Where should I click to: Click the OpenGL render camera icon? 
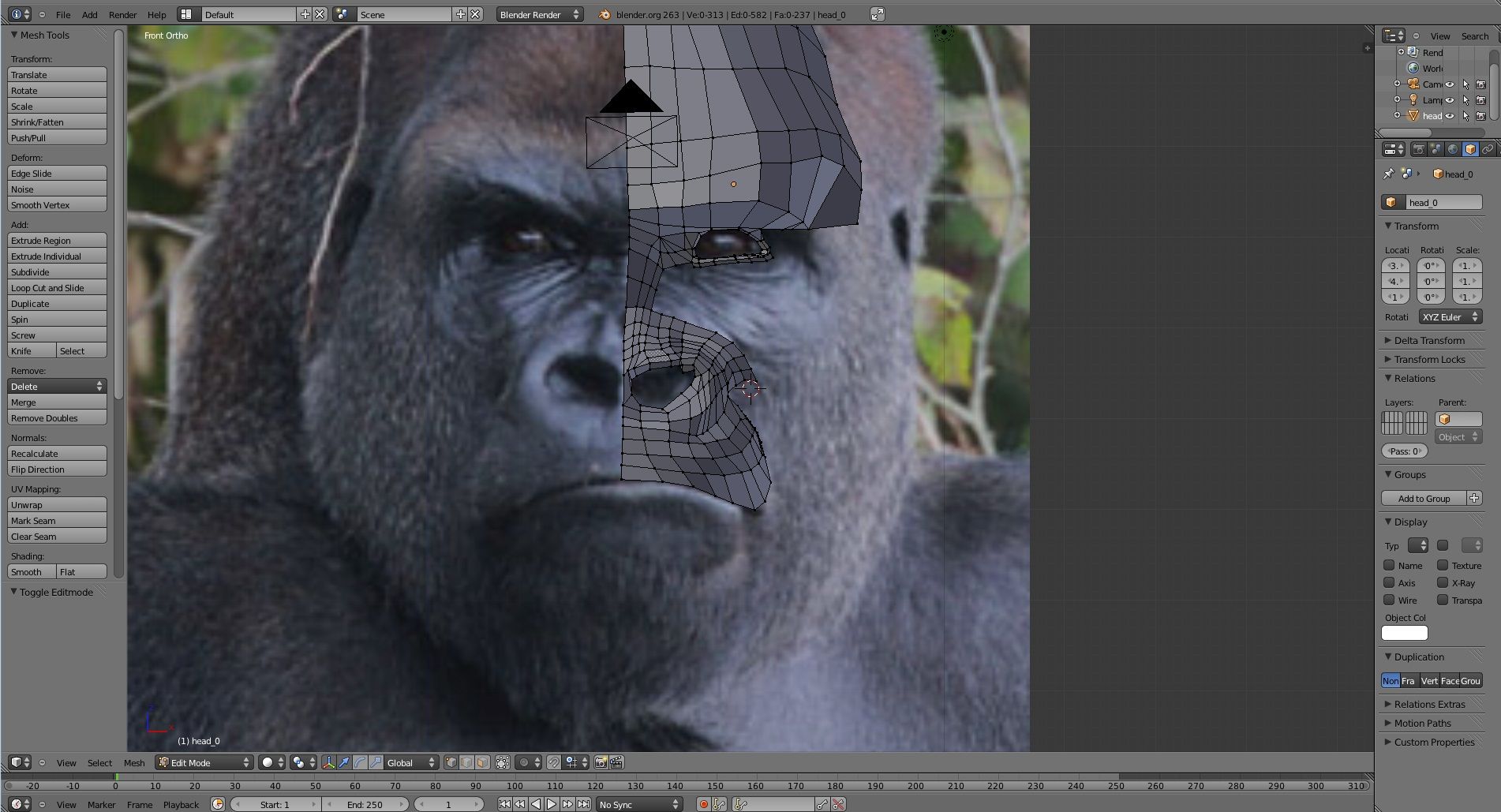[x=601, y=762]
